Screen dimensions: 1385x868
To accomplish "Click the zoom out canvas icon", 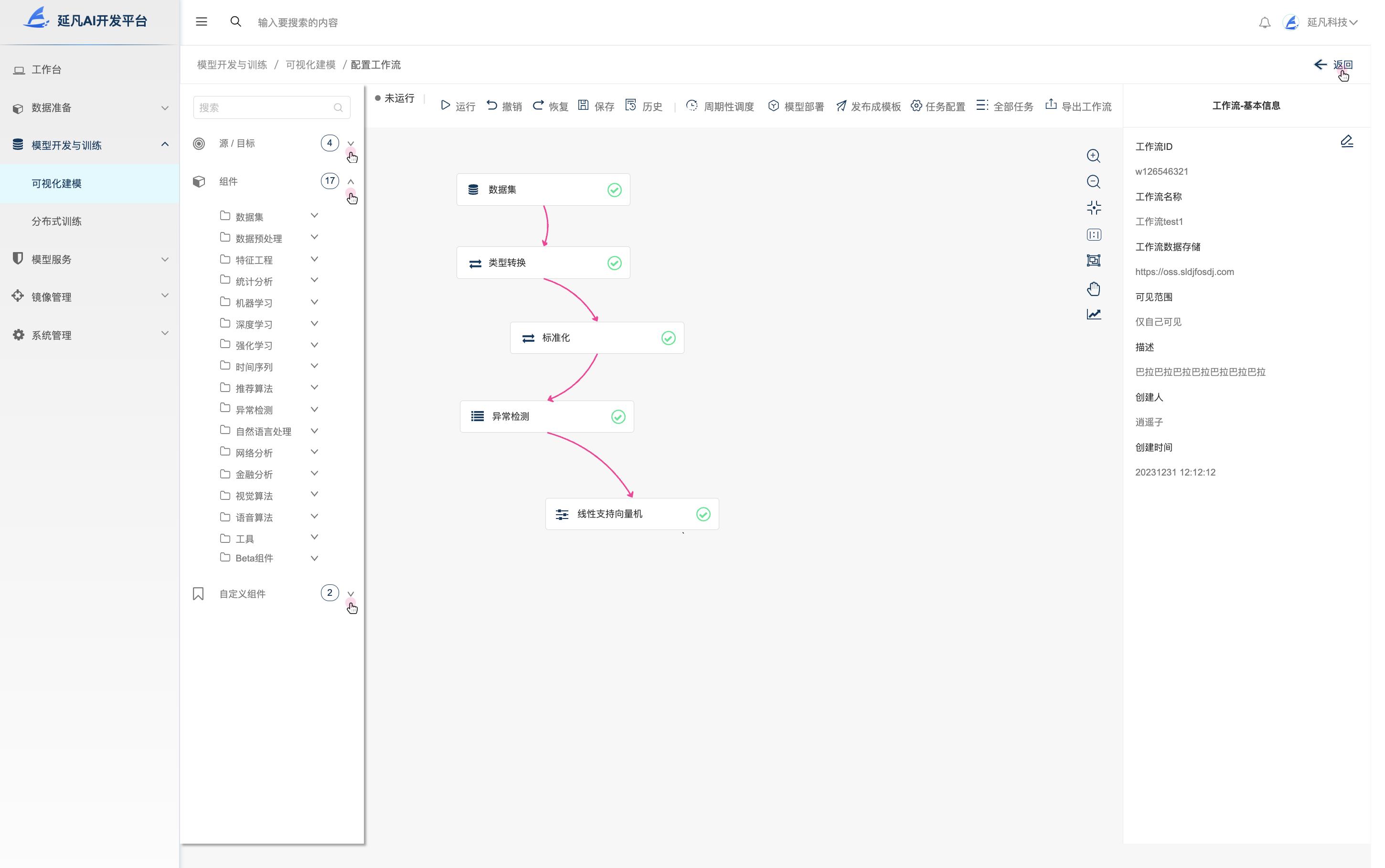I will point(1093,182).
